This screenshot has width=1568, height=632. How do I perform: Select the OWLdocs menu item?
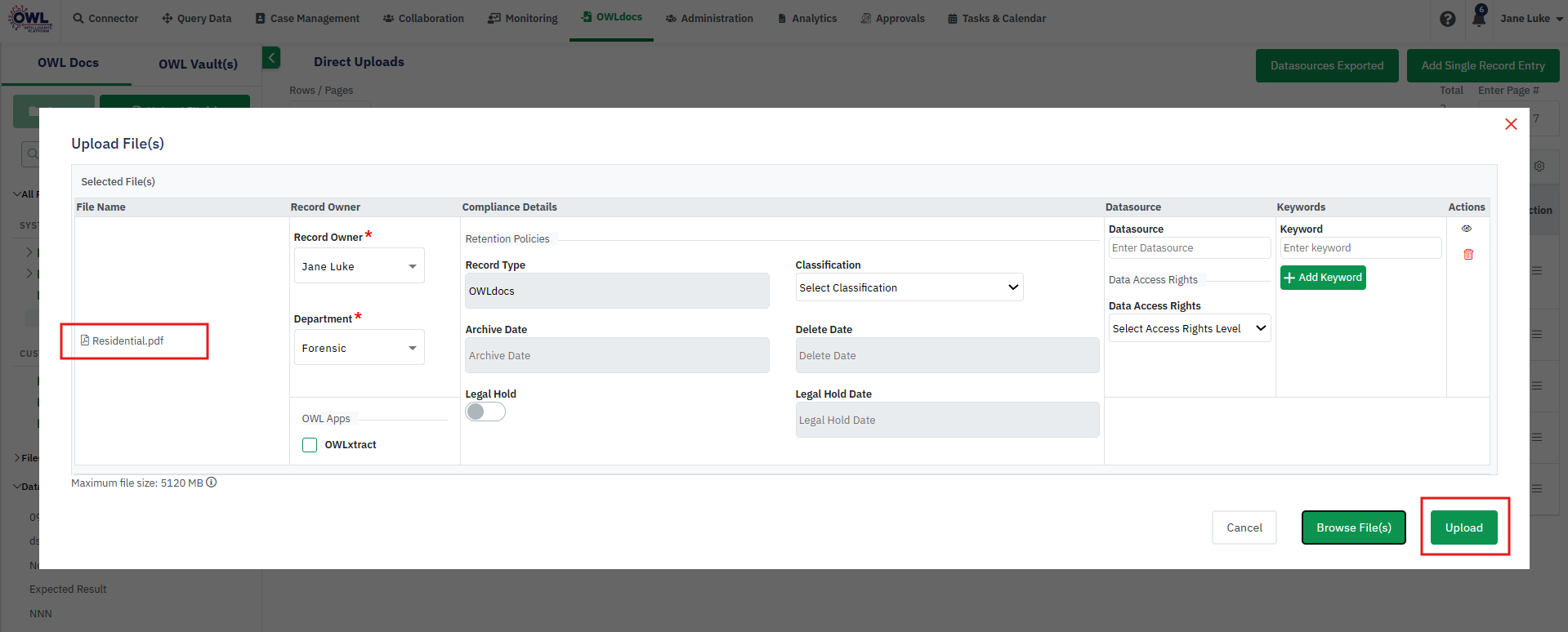click(611, 17)
